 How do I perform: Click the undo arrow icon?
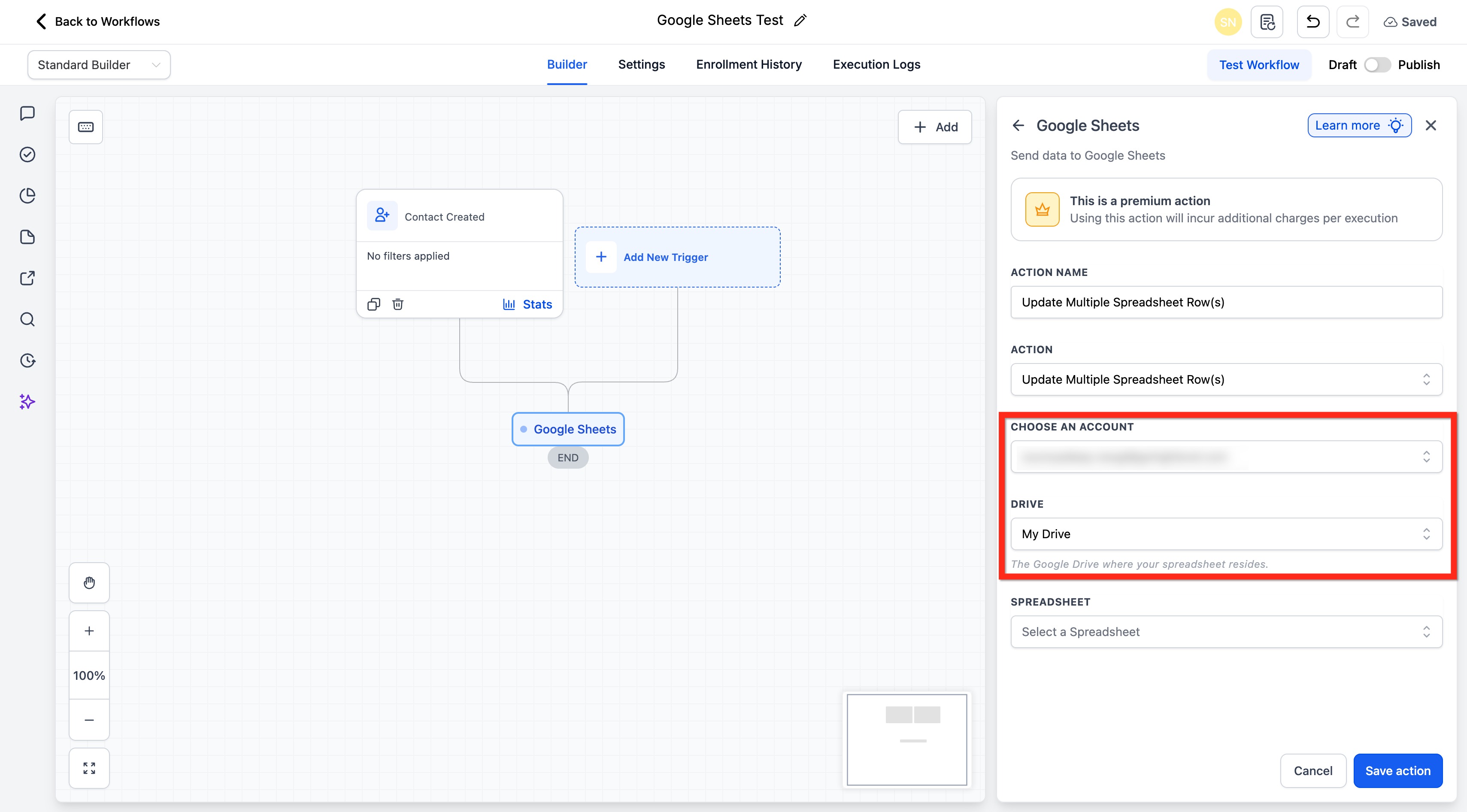click(x=1312, y=22)
